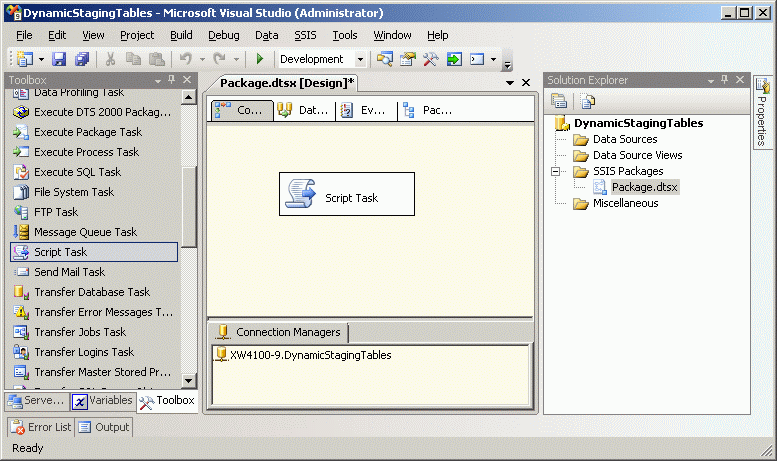777x461 pixels.
Task: Open the Undo history dropdown arrow
Action: pos(202,59)
